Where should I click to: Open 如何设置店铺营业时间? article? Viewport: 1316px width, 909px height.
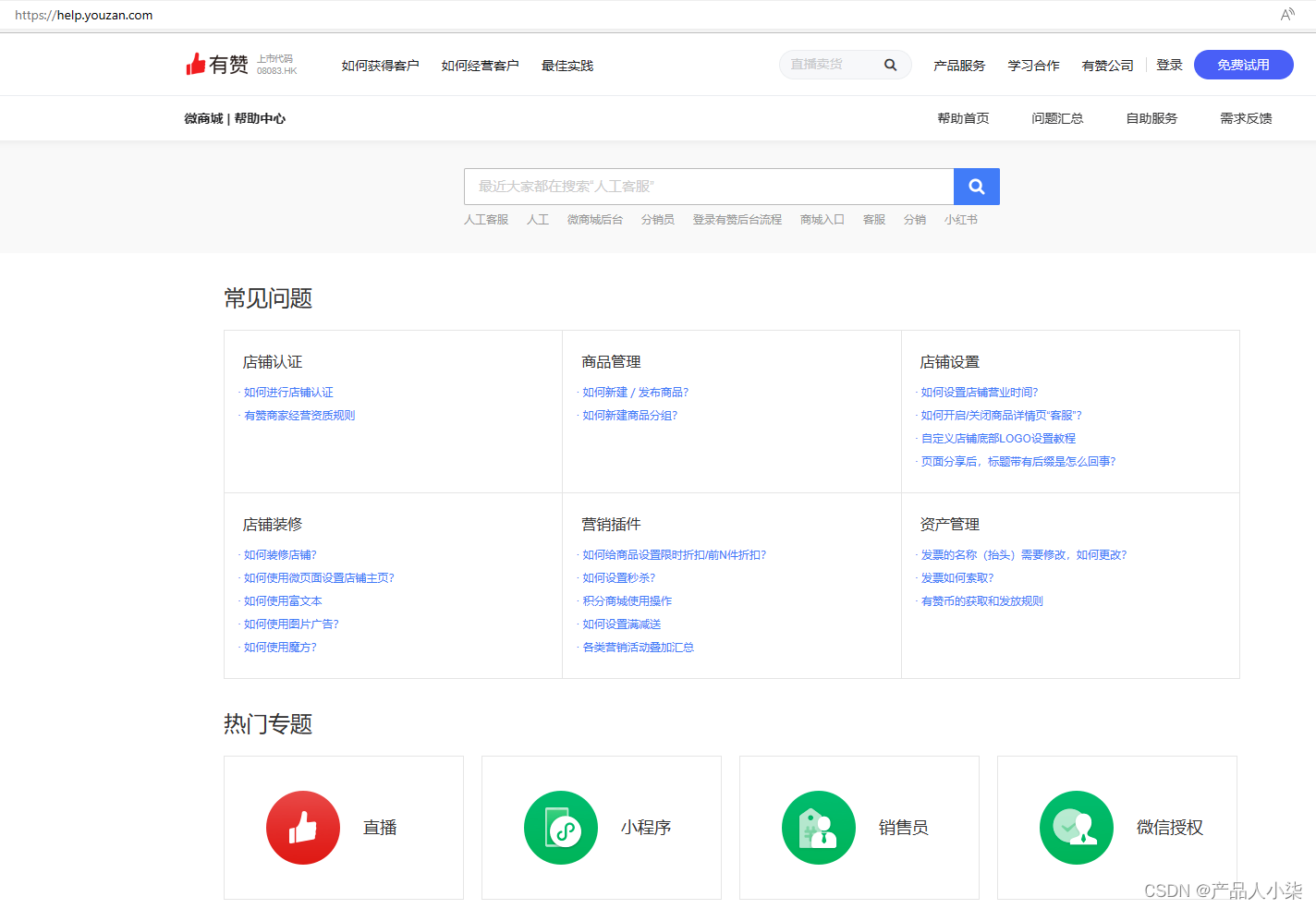click(x=980, y=393)
